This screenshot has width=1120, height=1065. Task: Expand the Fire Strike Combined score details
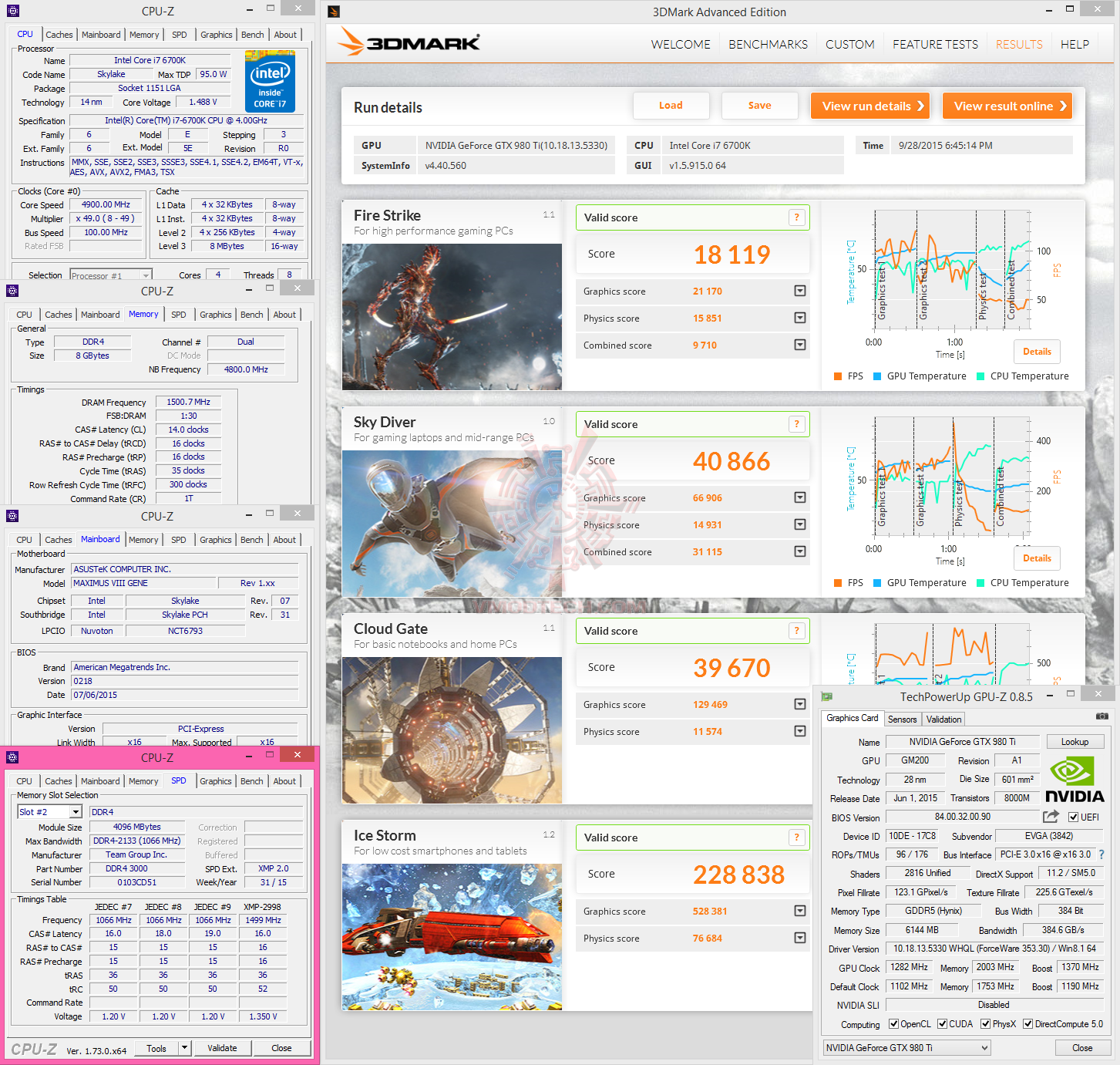(800, 345)
